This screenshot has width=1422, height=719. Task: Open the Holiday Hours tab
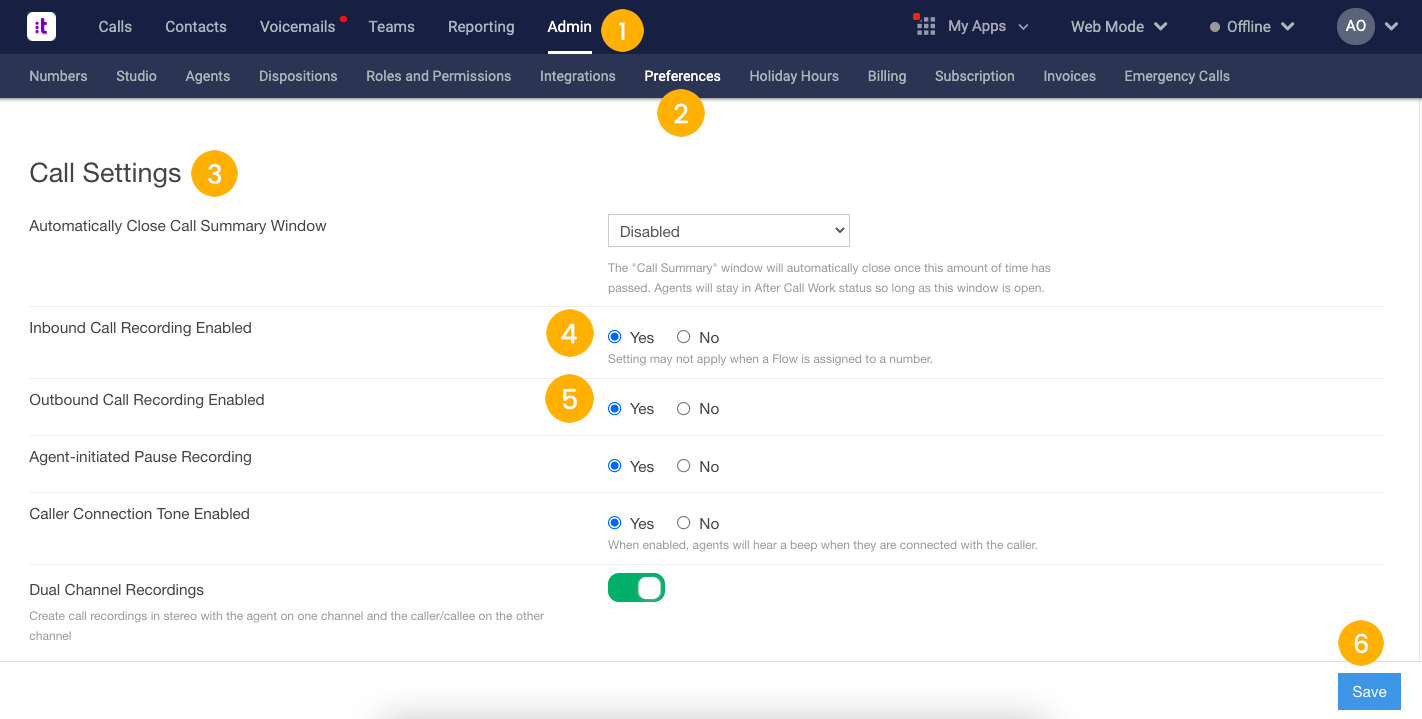coord(793,76)
